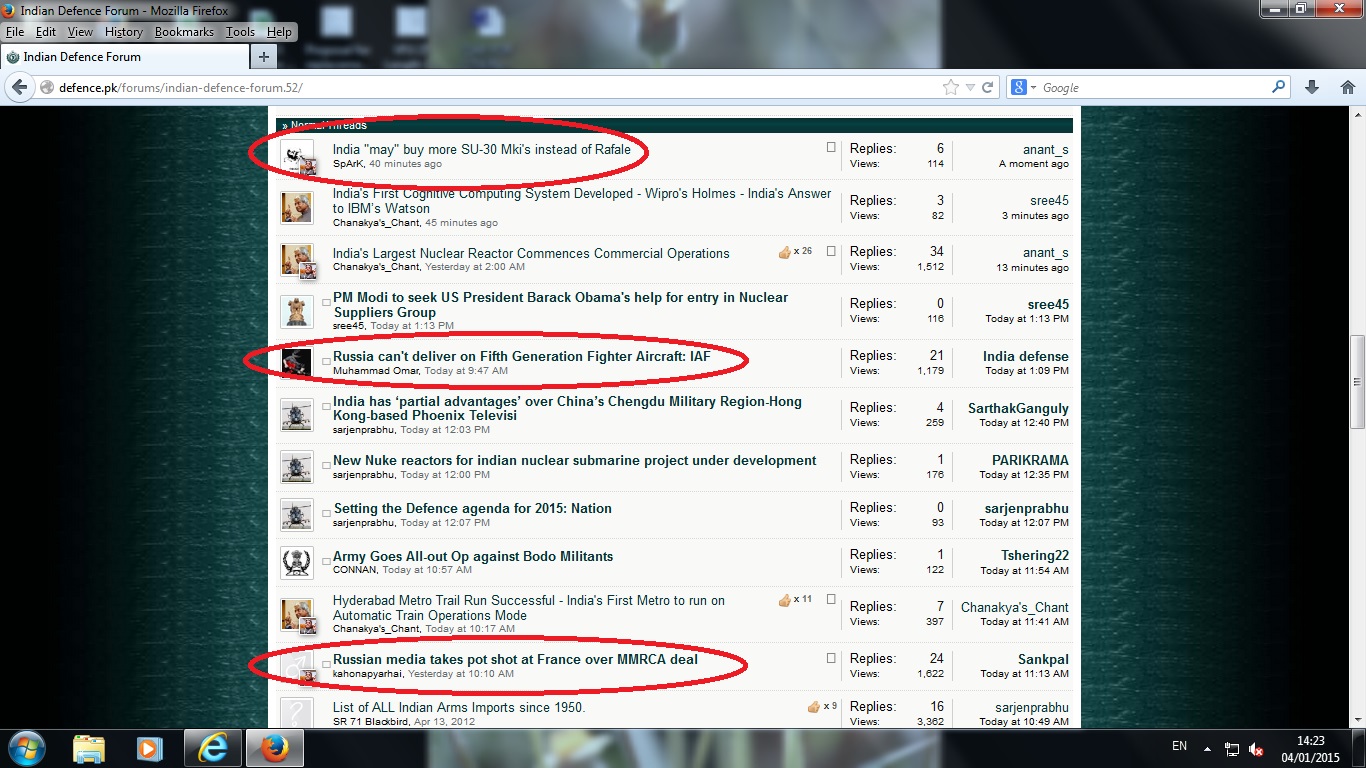Open the Help menu
This screenshot has width=1366, height=768.
click(x=279, y=32)
